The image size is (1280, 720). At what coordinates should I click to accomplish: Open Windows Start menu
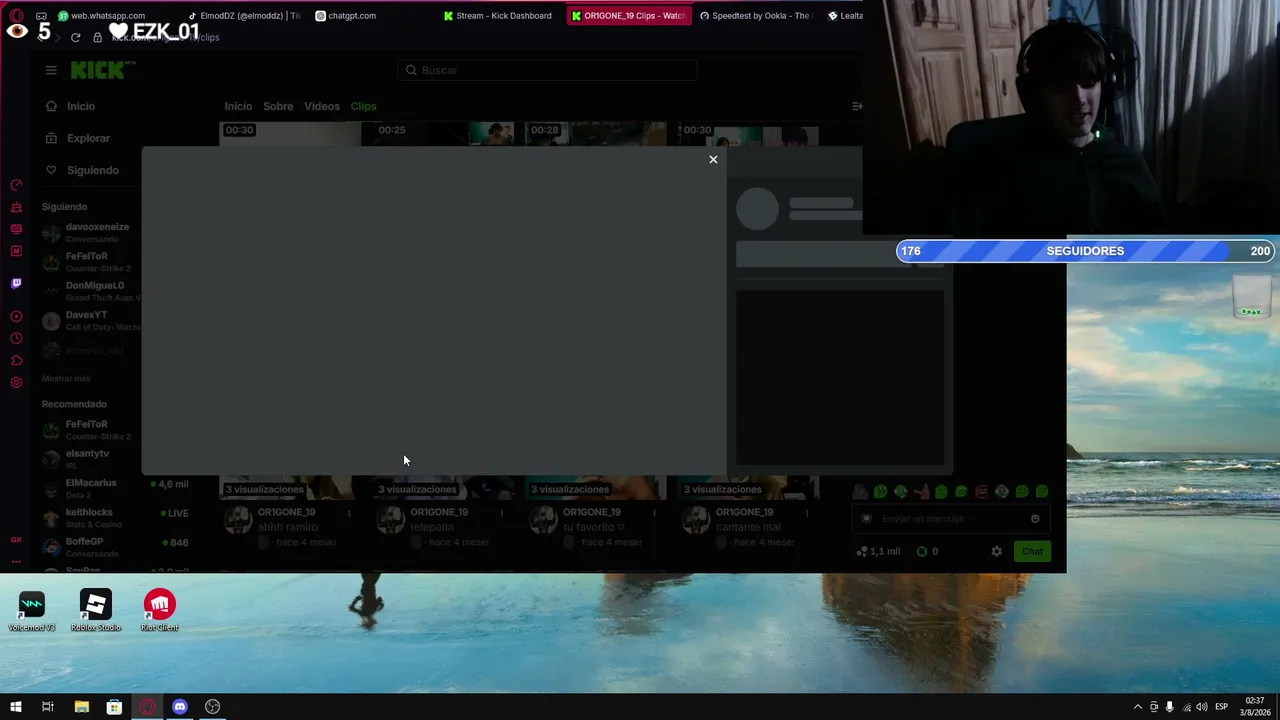(x=15, y=707)
